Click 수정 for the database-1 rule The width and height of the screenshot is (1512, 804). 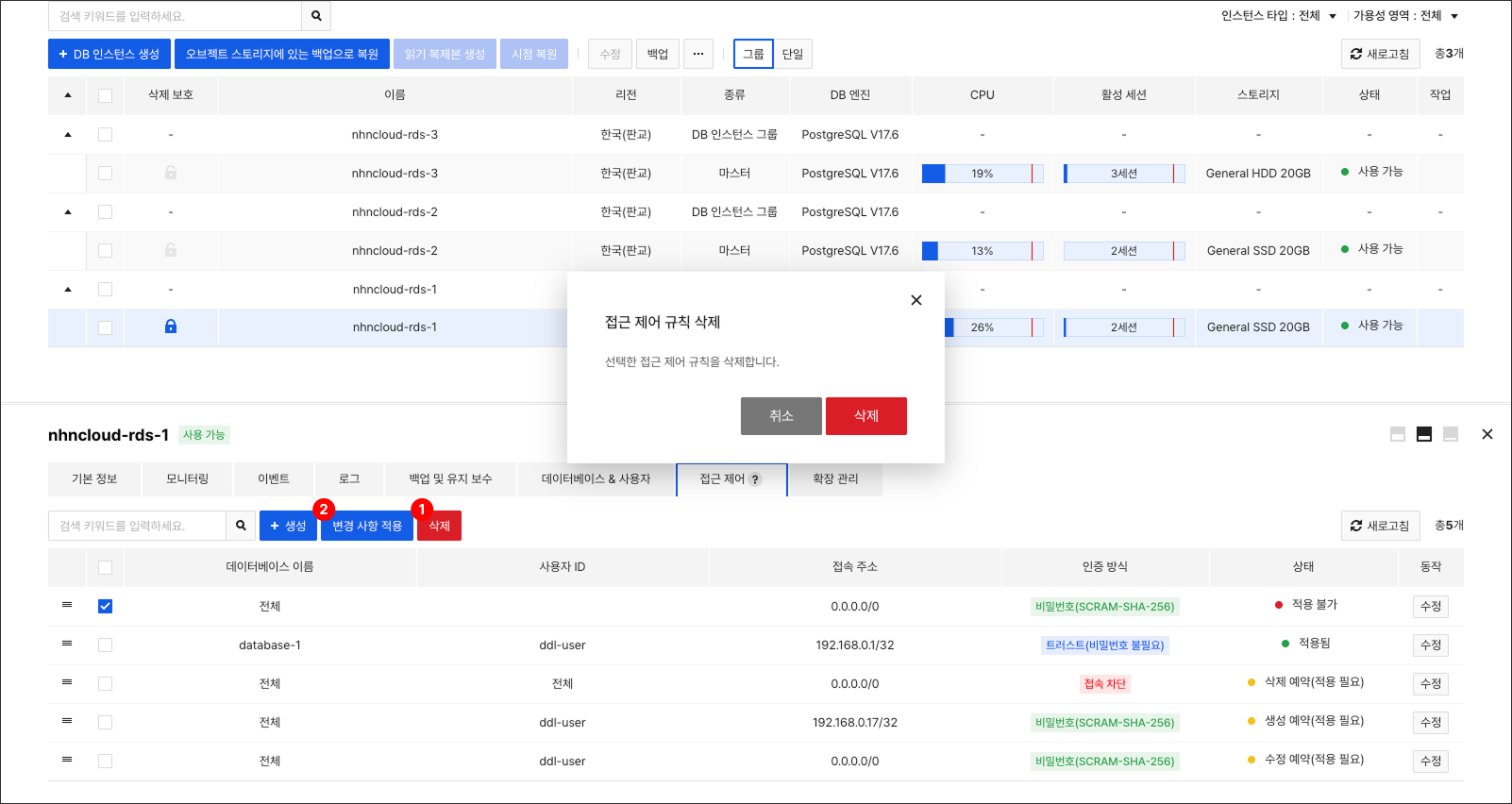pyautogui.click(x=1431, y=645)
